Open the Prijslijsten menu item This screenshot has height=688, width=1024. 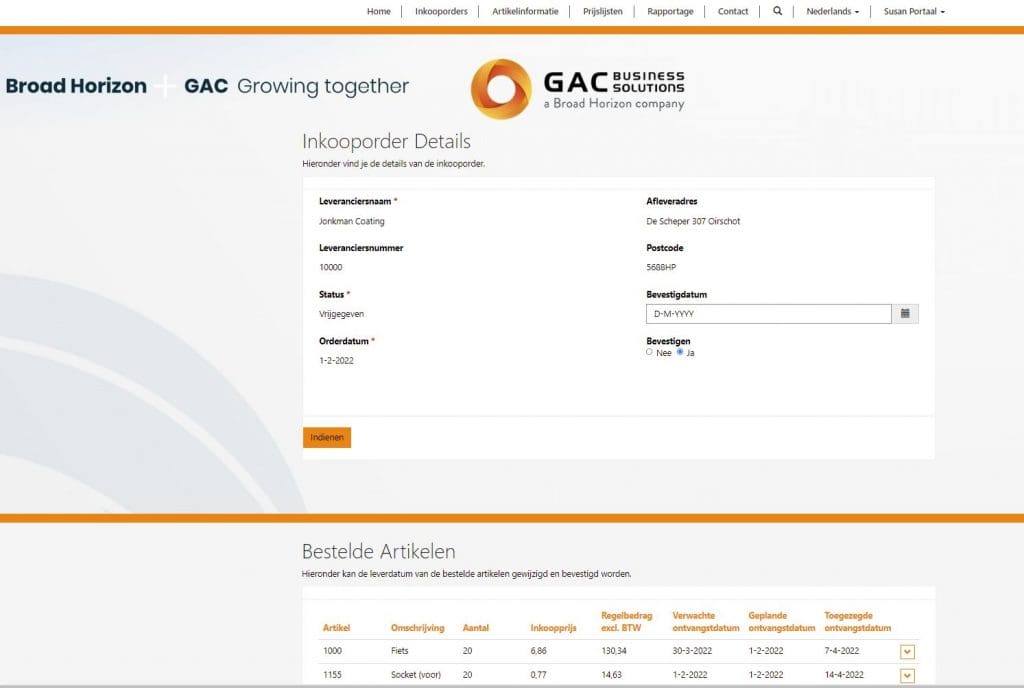click(603, 11)
